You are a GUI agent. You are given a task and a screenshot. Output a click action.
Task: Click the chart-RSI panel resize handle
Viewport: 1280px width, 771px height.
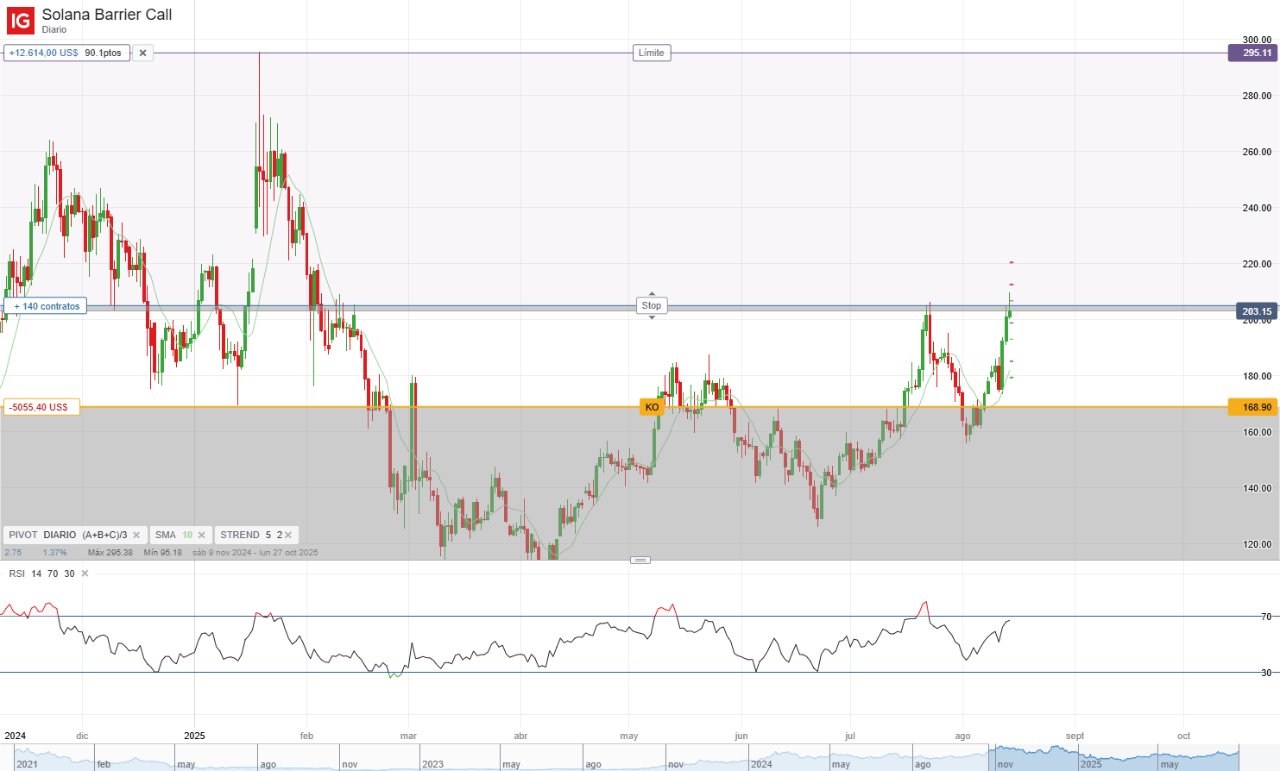tap(641, 560)
